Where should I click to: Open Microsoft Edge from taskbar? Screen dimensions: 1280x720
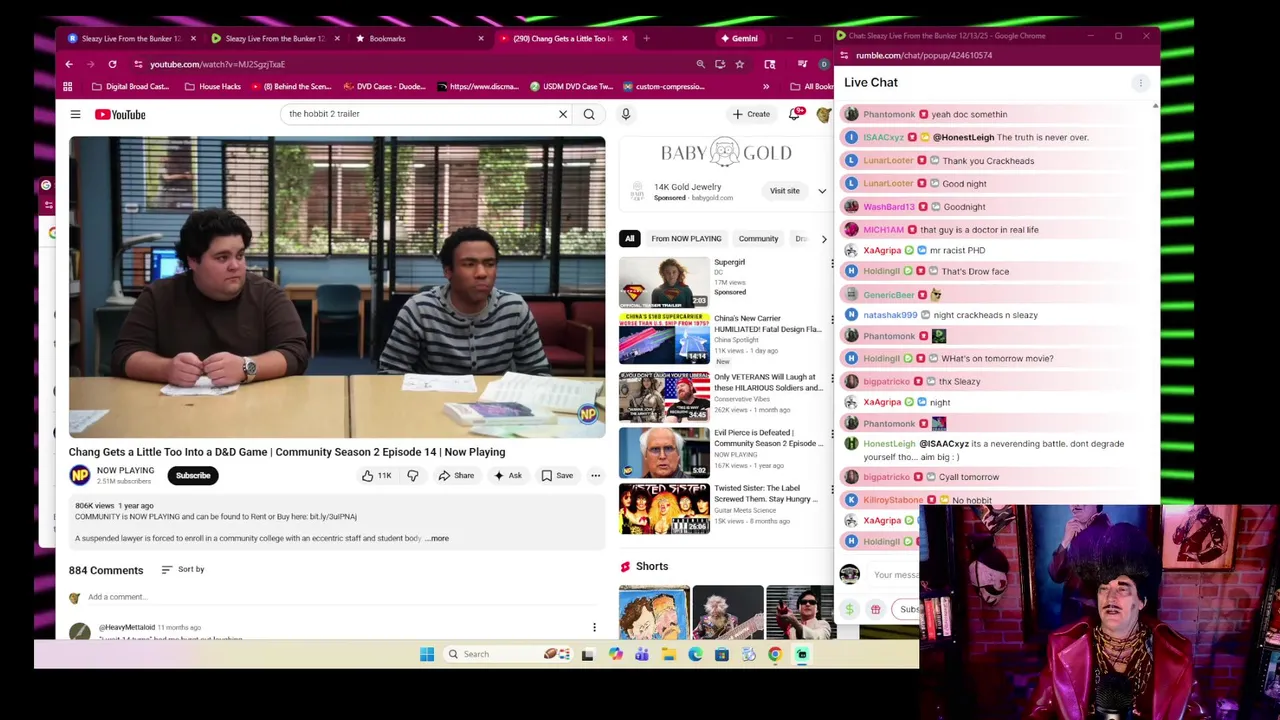[x=695, y=654]
